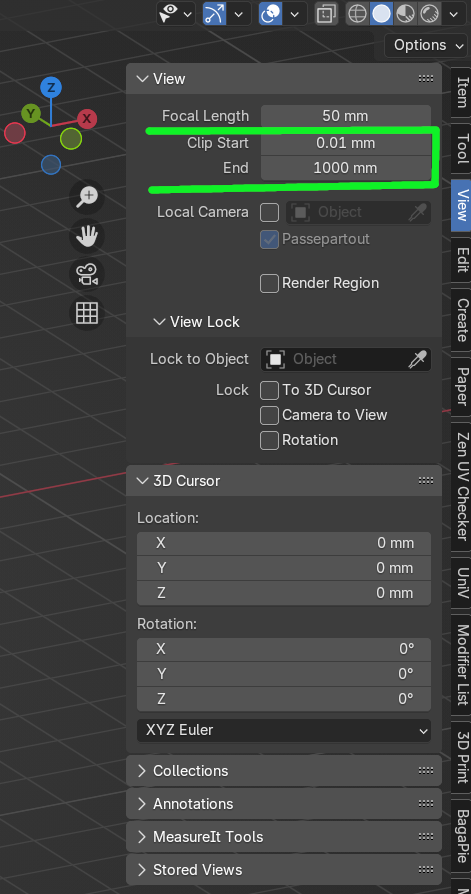
Task: Enable the Local Camera checkbox
Action: [x=269, y=213]
